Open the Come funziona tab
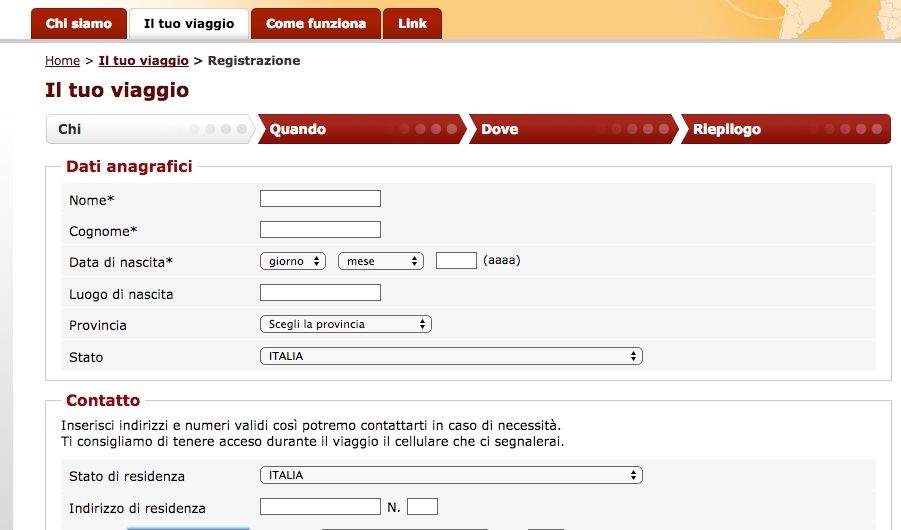Viewport: 901px width, 530px height. coord(316,24)
